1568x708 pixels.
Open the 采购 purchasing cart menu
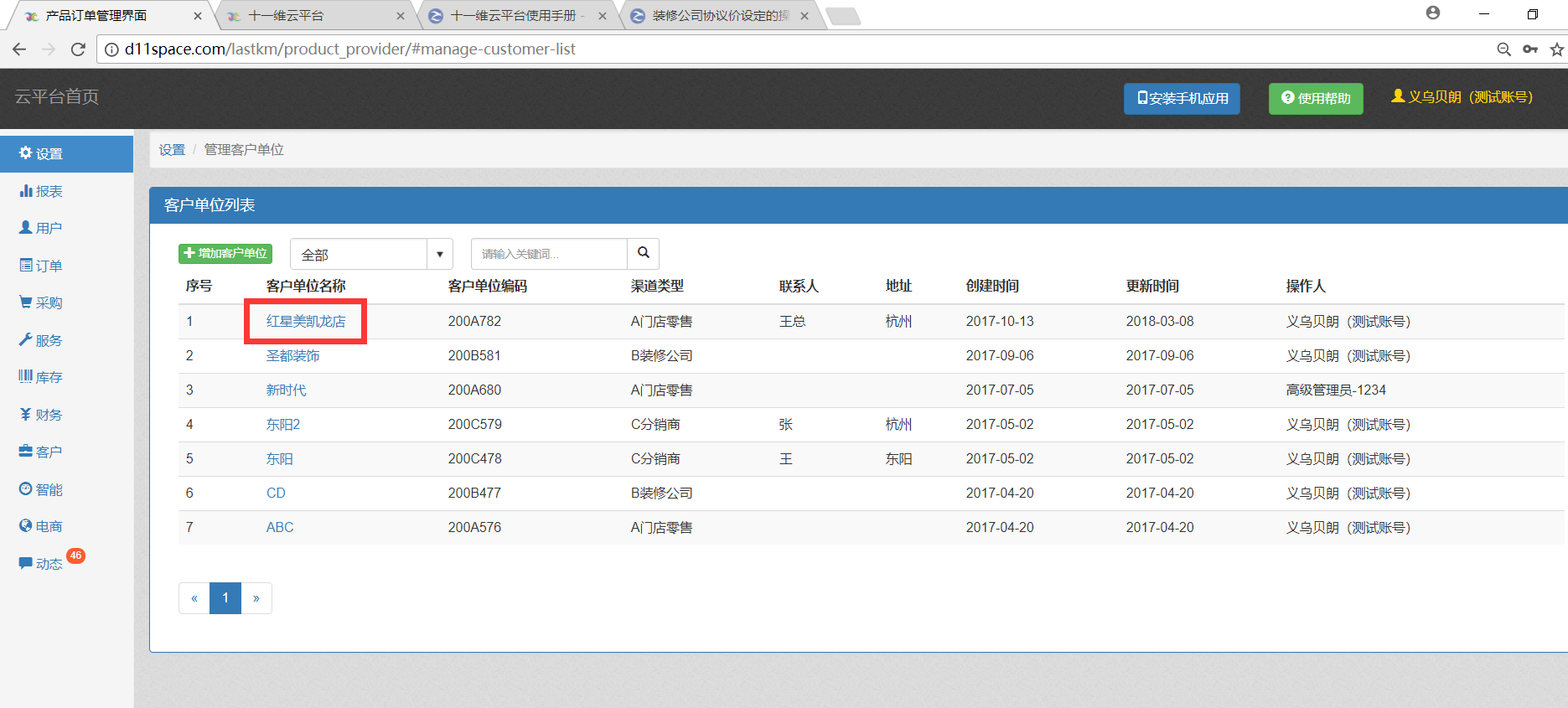coord(41,302)
